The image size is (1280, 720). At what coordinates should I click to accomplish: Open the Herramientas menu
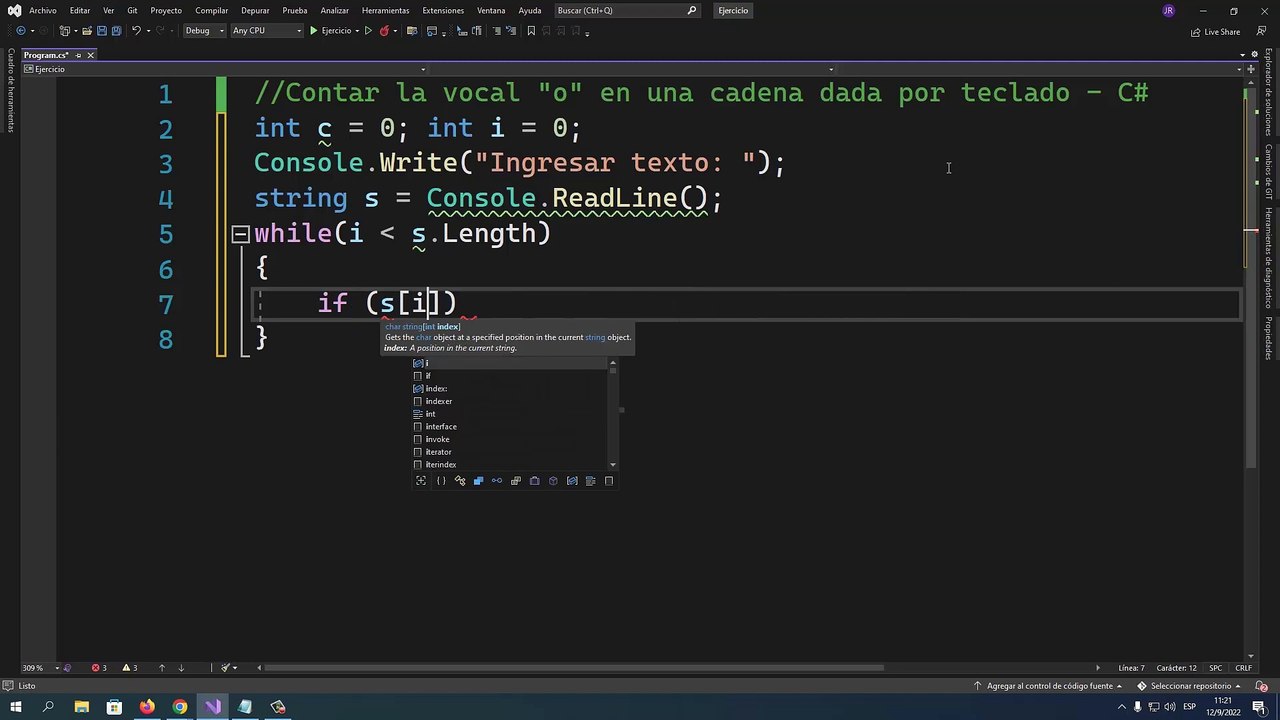point(385,10)
